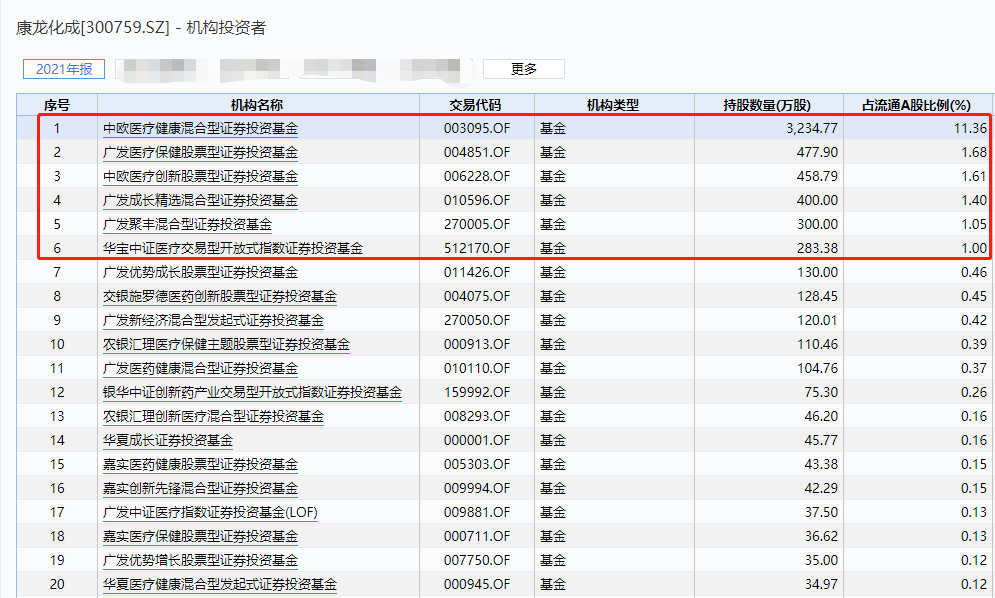Open 广发中证医疗指数证券投资基金(LOF) link
Image resolution: width=995 pixels, height=598 pixels.
click(x=210, y=512)
